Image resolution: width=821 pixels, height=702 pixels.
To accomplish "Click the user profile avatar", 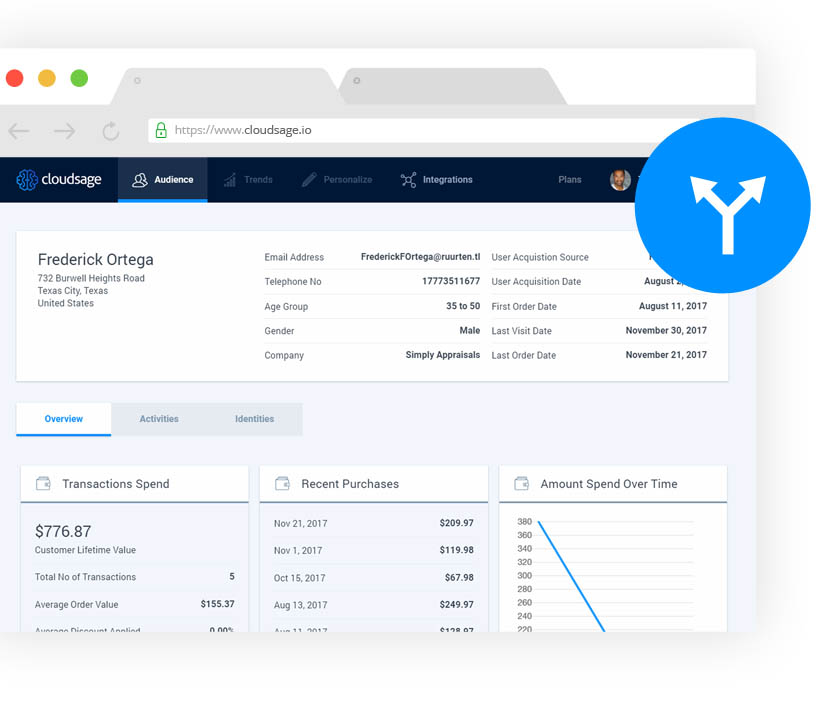I will 620,180.
